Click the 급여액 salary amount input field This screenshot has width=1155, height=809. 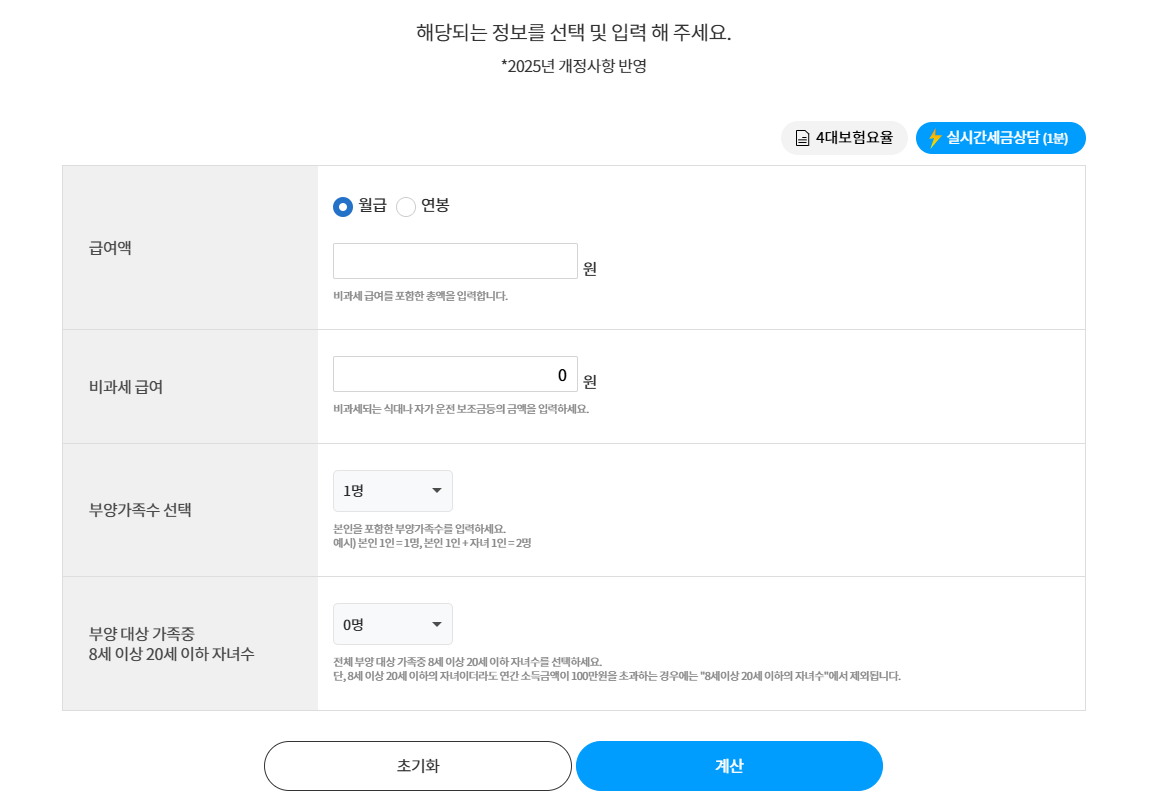point(455,260)
